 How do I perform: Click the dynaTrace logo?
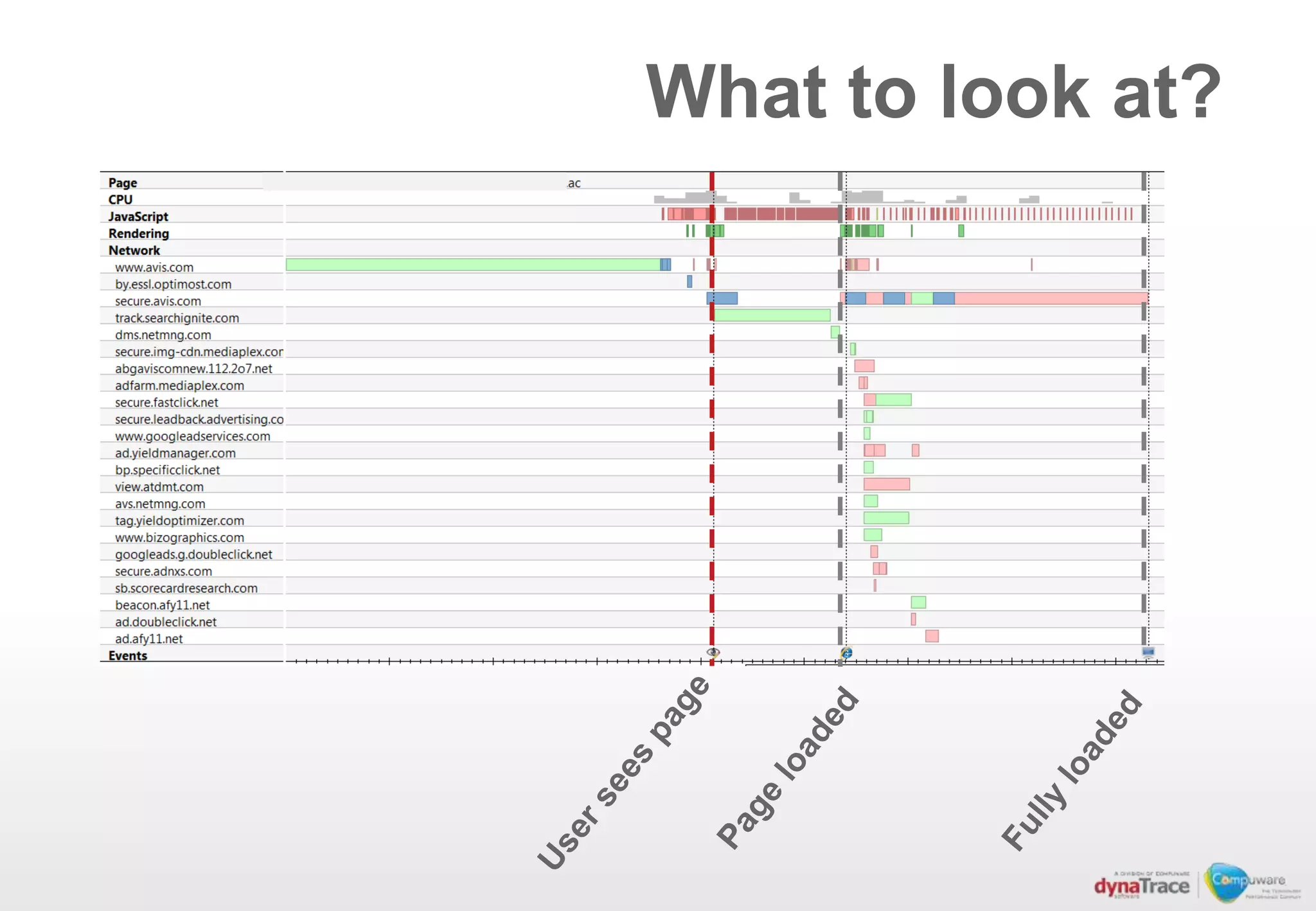[1142, 887]
